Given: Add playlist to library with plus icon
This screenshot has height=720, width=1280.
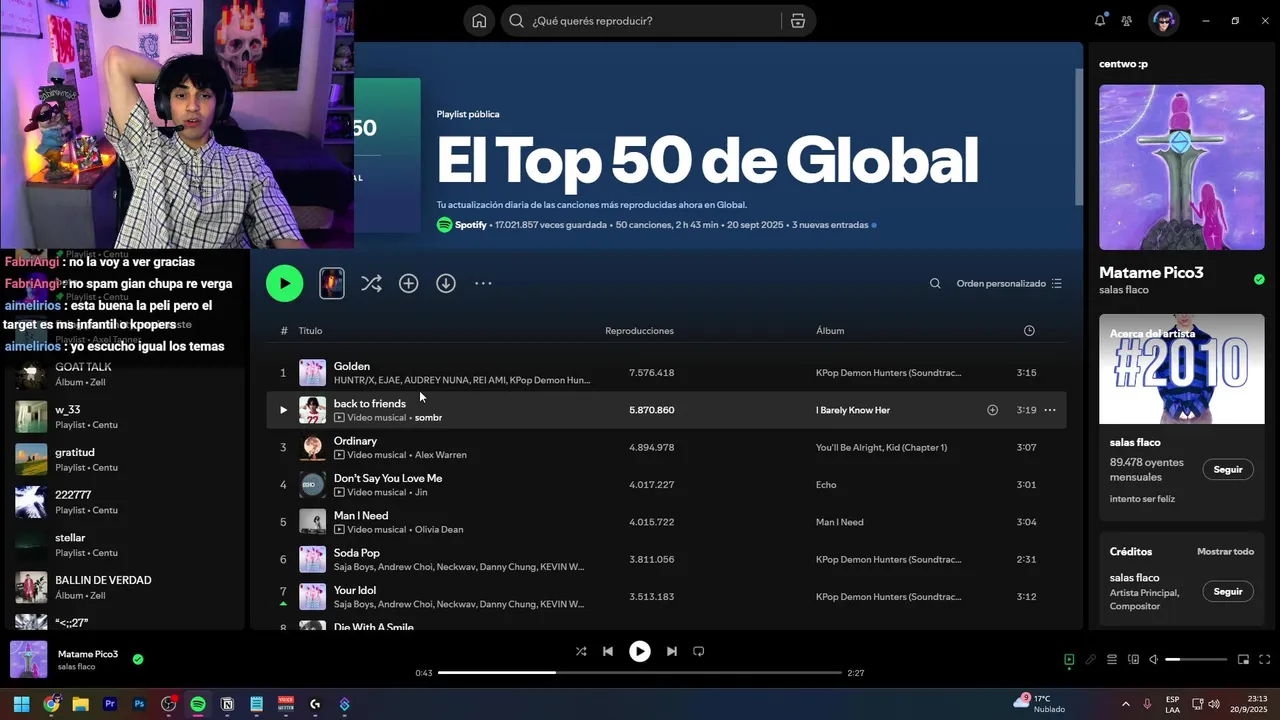Looking at the screenshot, I should coord(409,284).
